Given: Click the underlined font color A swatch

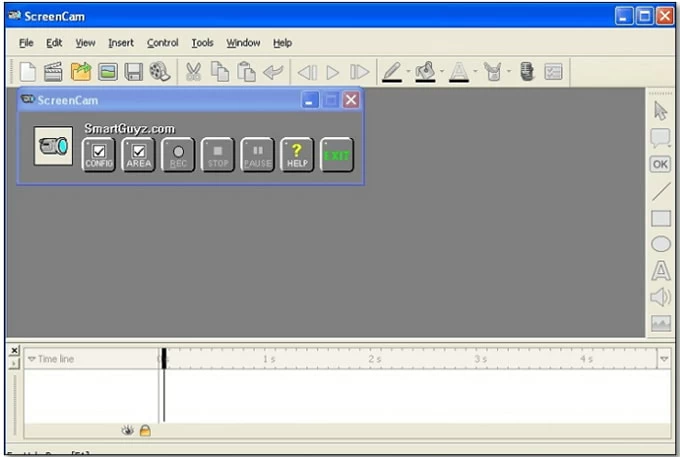Looking at the screenshot, I should 458,71.
